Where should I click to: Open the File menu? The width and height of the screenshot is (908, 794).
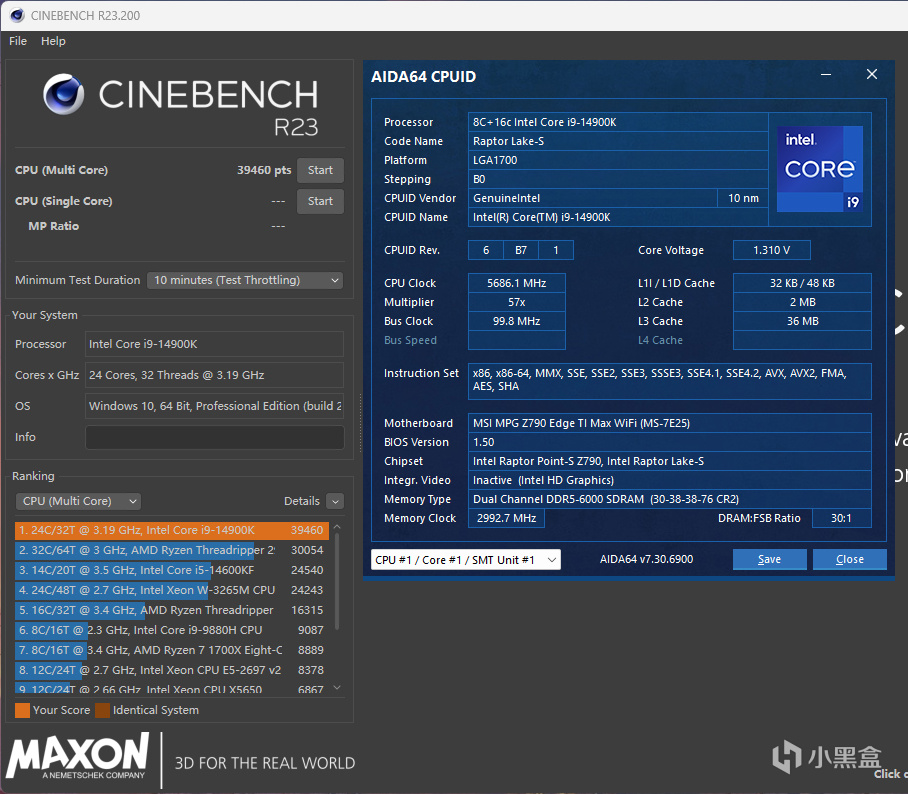(18, 41)
